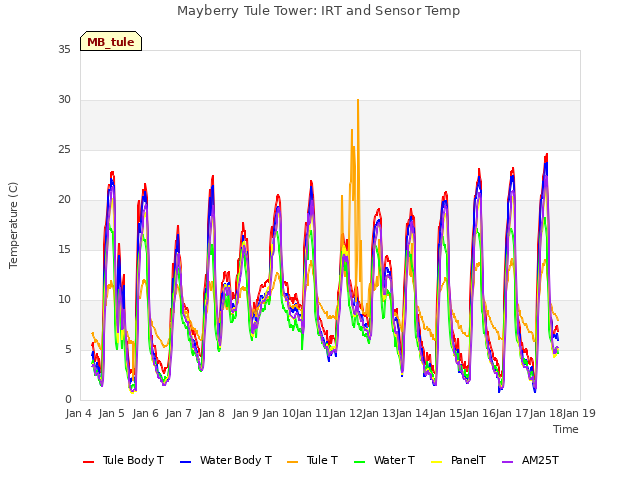Click the purple AM25T legend swatch
Screen dimensions: 640x480
point(508,462)
